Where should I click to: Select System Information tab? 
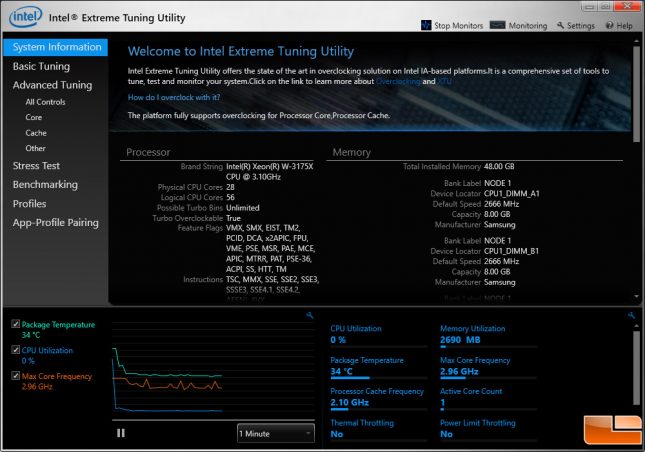pos(56,47)
